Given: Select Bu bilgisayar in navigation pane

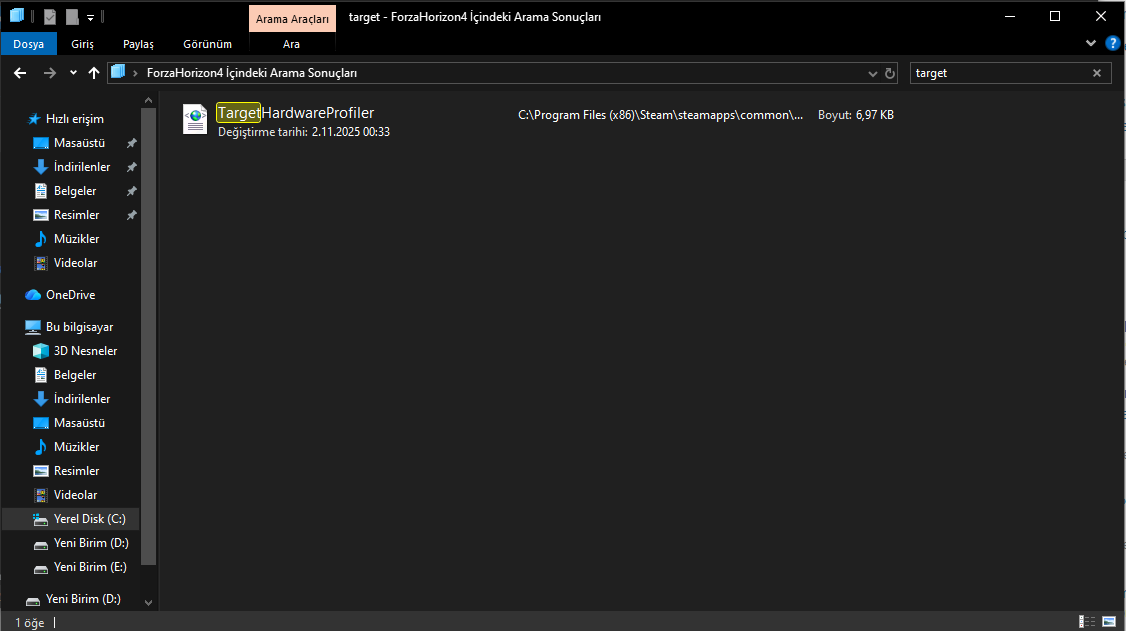Looking at the screenshot, I should pyautogui.click(x=79, y=327).
